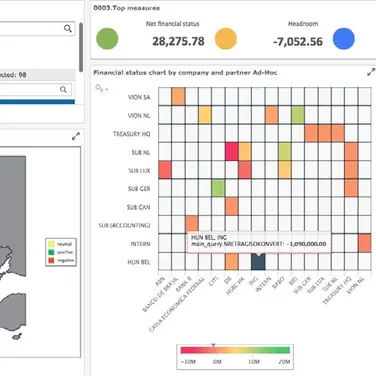
Task: Click the search magnifier in the top filter box
Action: pyautogui.click(x=68, y=29)
